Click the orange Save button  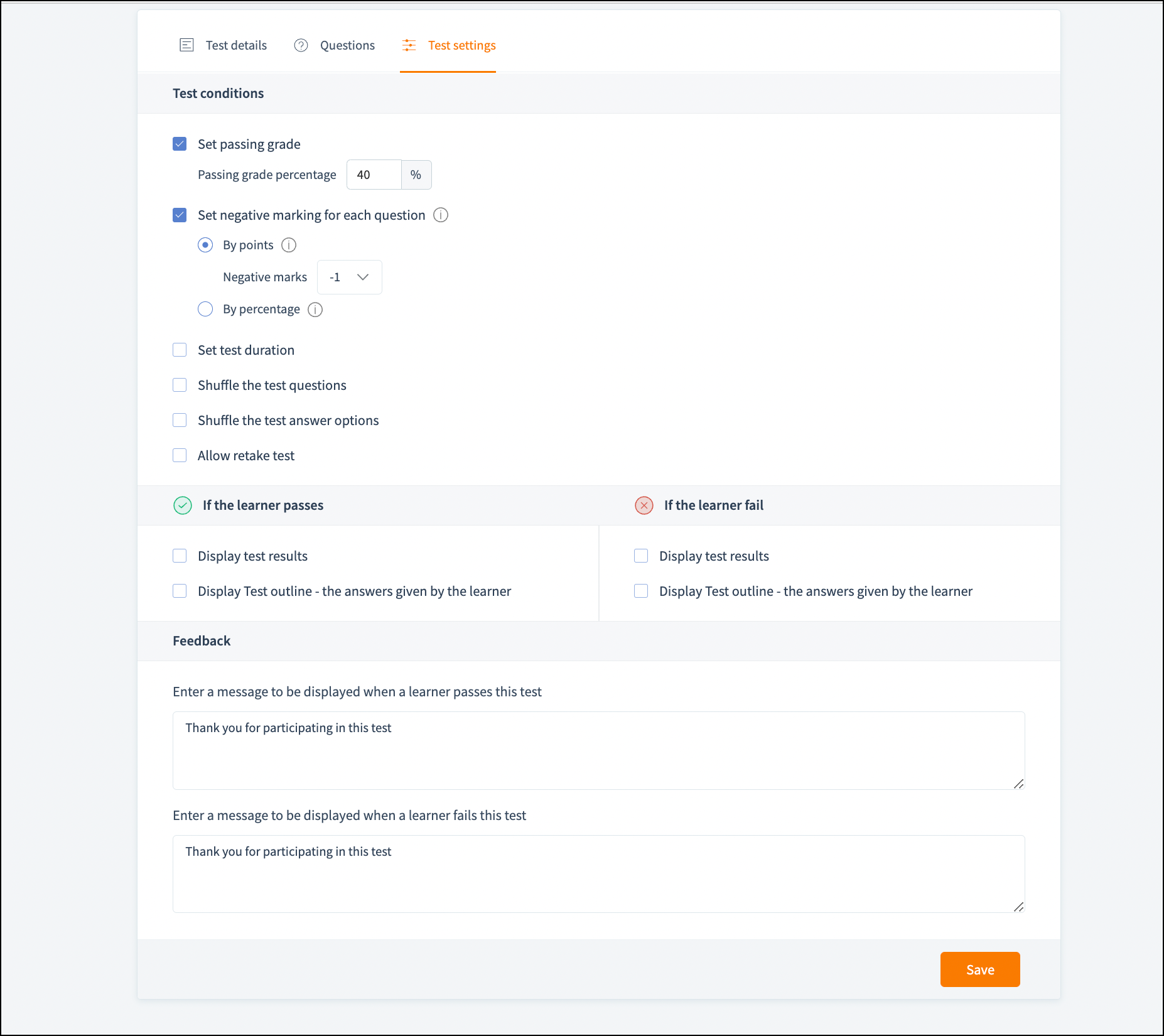(979, 969)
